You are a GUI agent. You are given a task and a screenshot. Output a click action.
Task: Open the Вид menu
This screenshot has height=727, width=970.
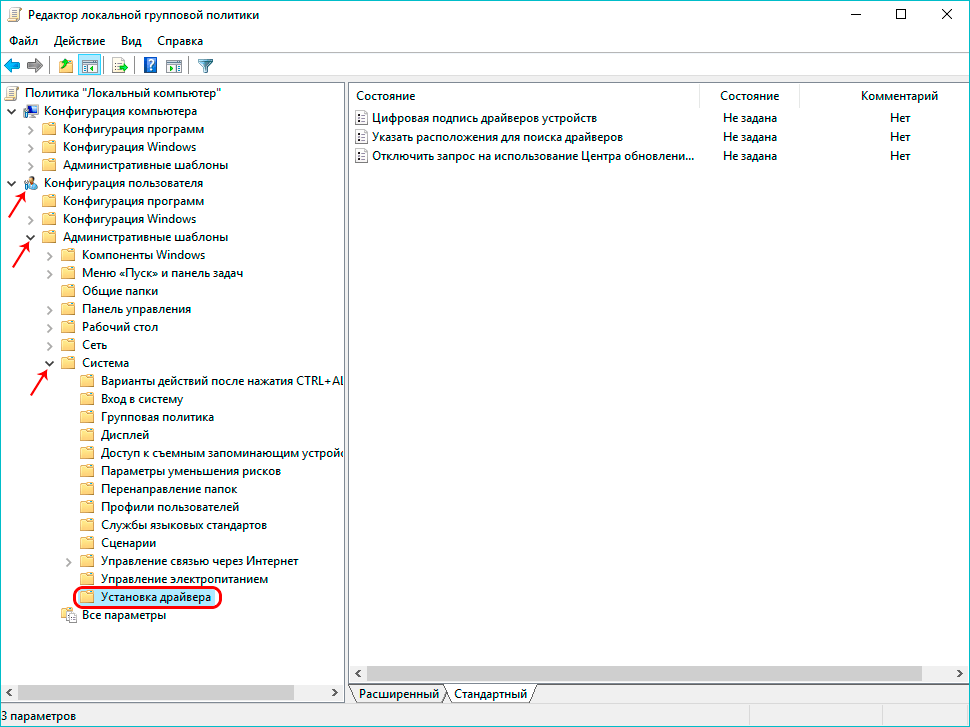(131, 41)
